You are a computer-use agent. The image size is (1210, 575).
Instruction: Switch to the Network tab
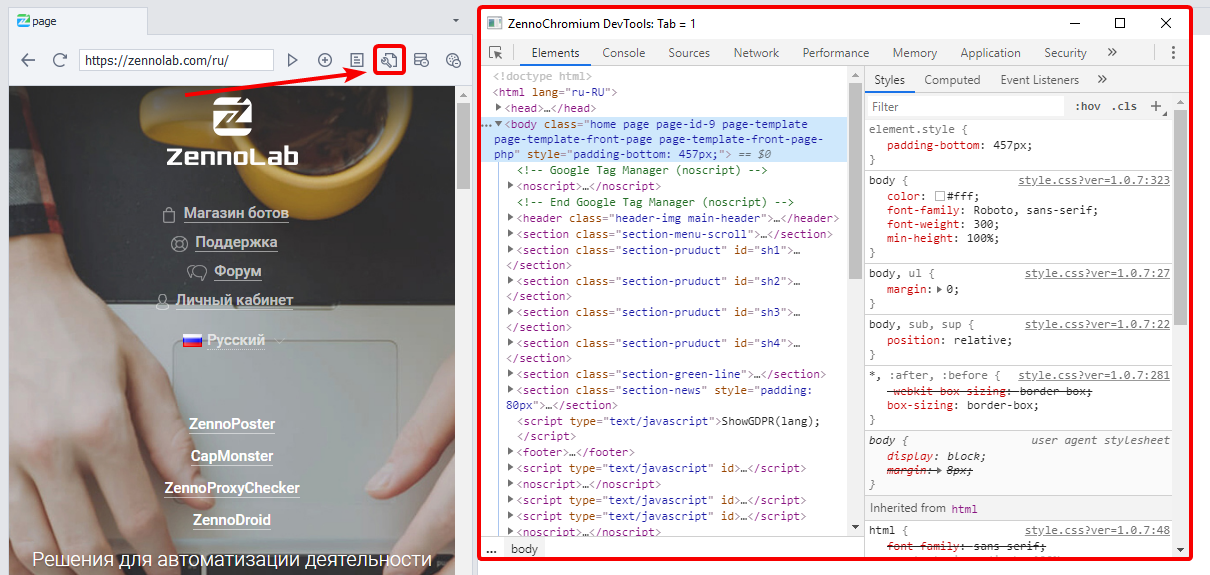(x=756, y=53)
